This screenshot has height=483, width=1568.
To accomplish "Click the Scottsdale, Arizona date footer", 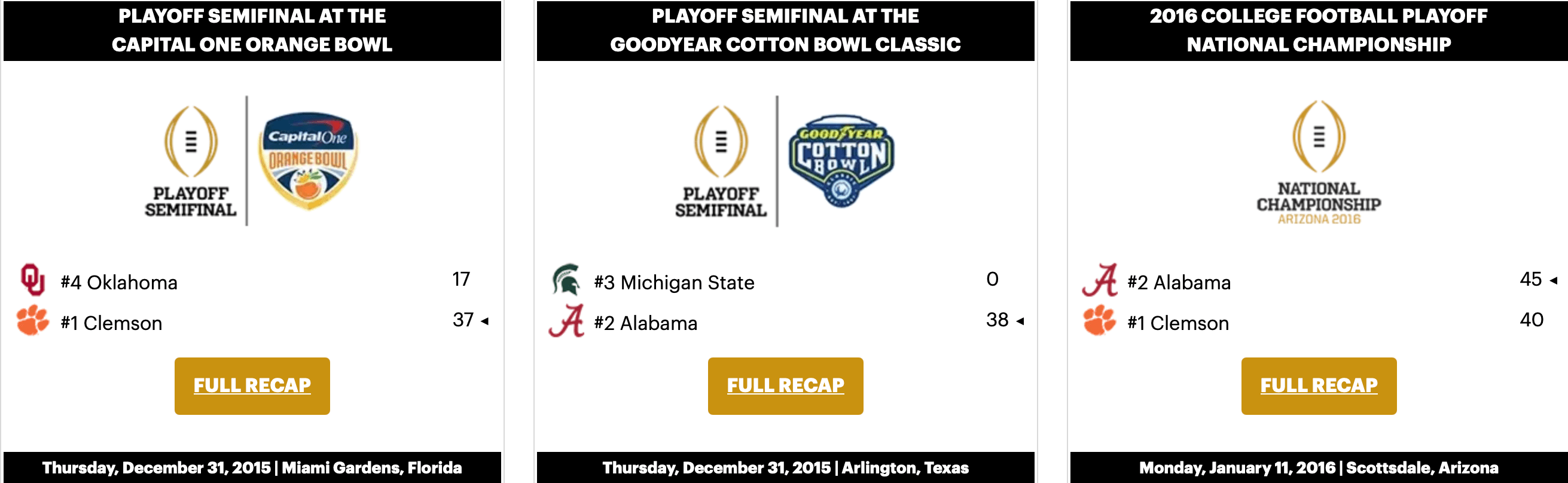I will point(1319,467).
